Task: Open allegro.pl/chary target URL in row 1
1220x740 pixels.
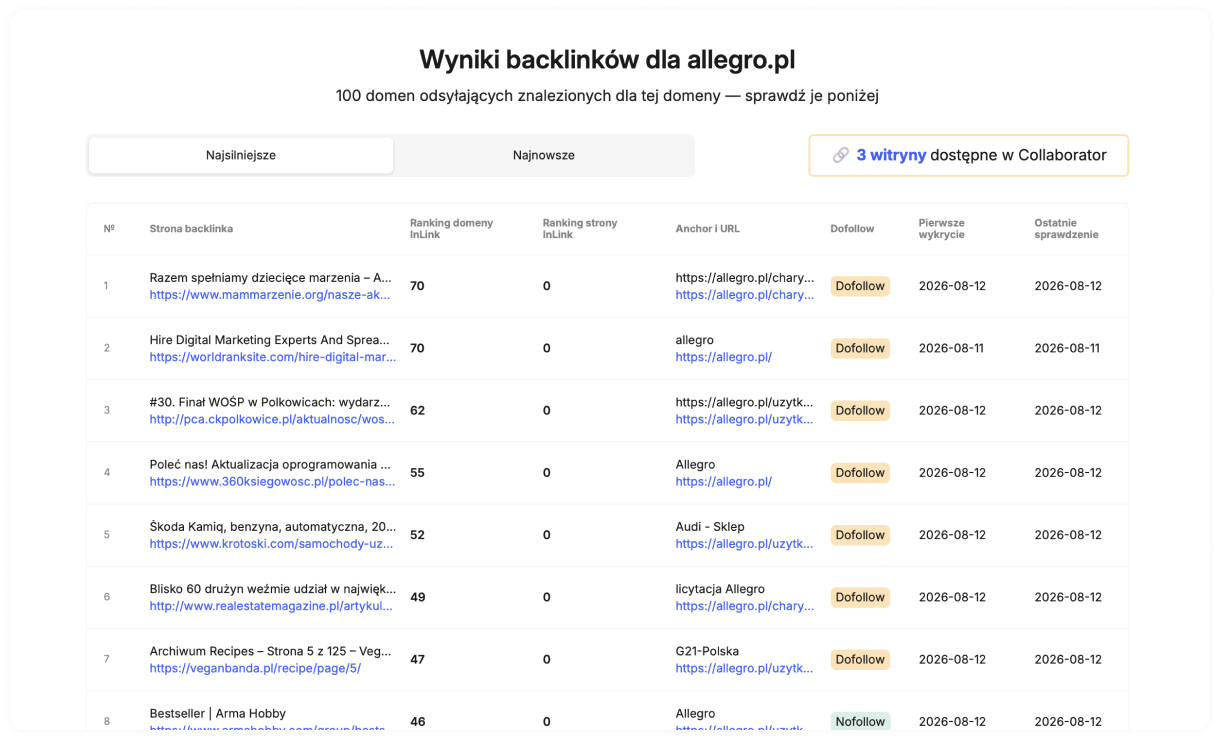Action: coord(745,295)
